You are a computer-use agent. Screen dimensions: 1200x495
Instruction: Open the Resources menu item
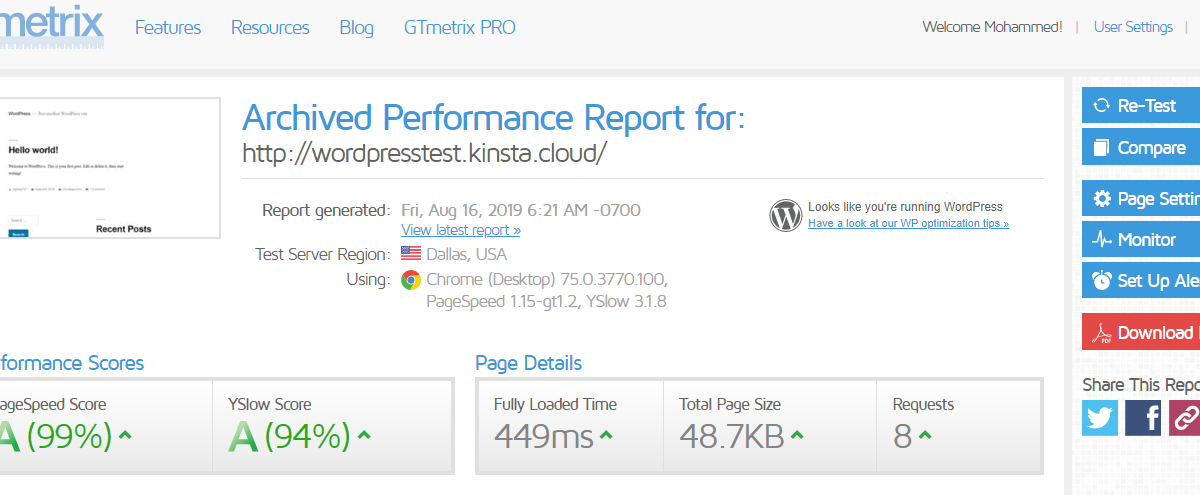[x=270, y=28]
